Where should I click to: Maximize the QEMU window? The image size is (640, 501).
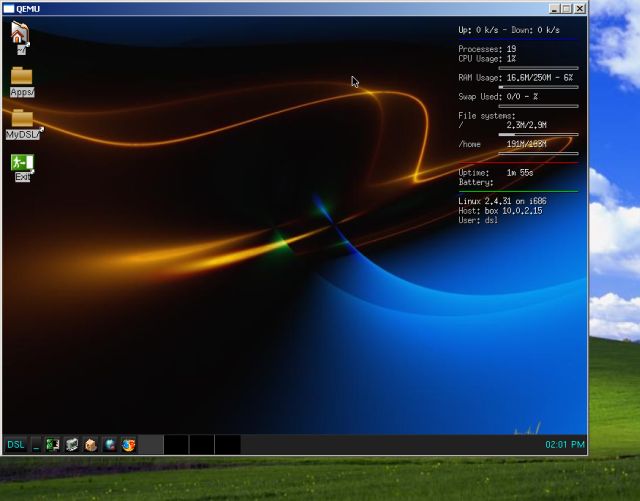coord(567,9)
